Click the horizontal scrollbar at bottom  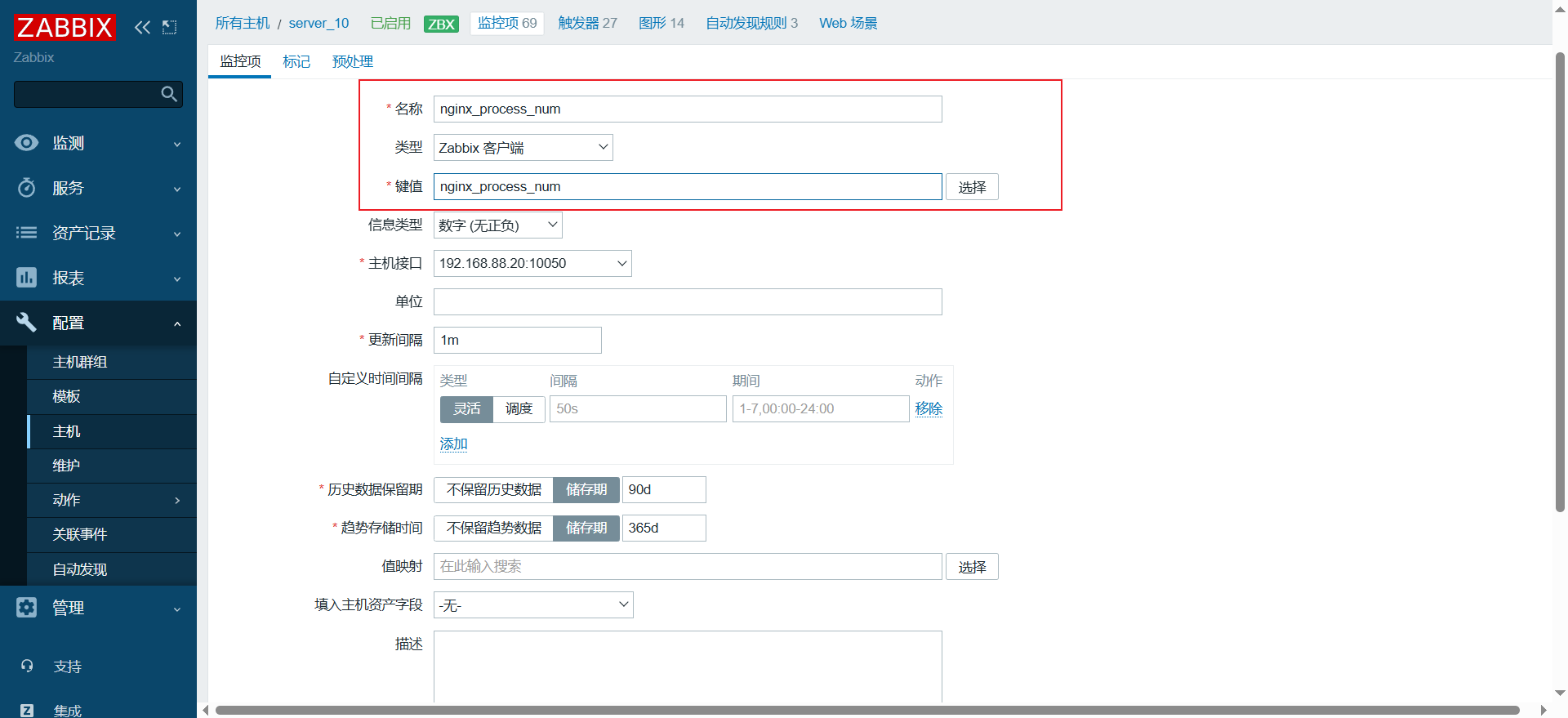866,710
